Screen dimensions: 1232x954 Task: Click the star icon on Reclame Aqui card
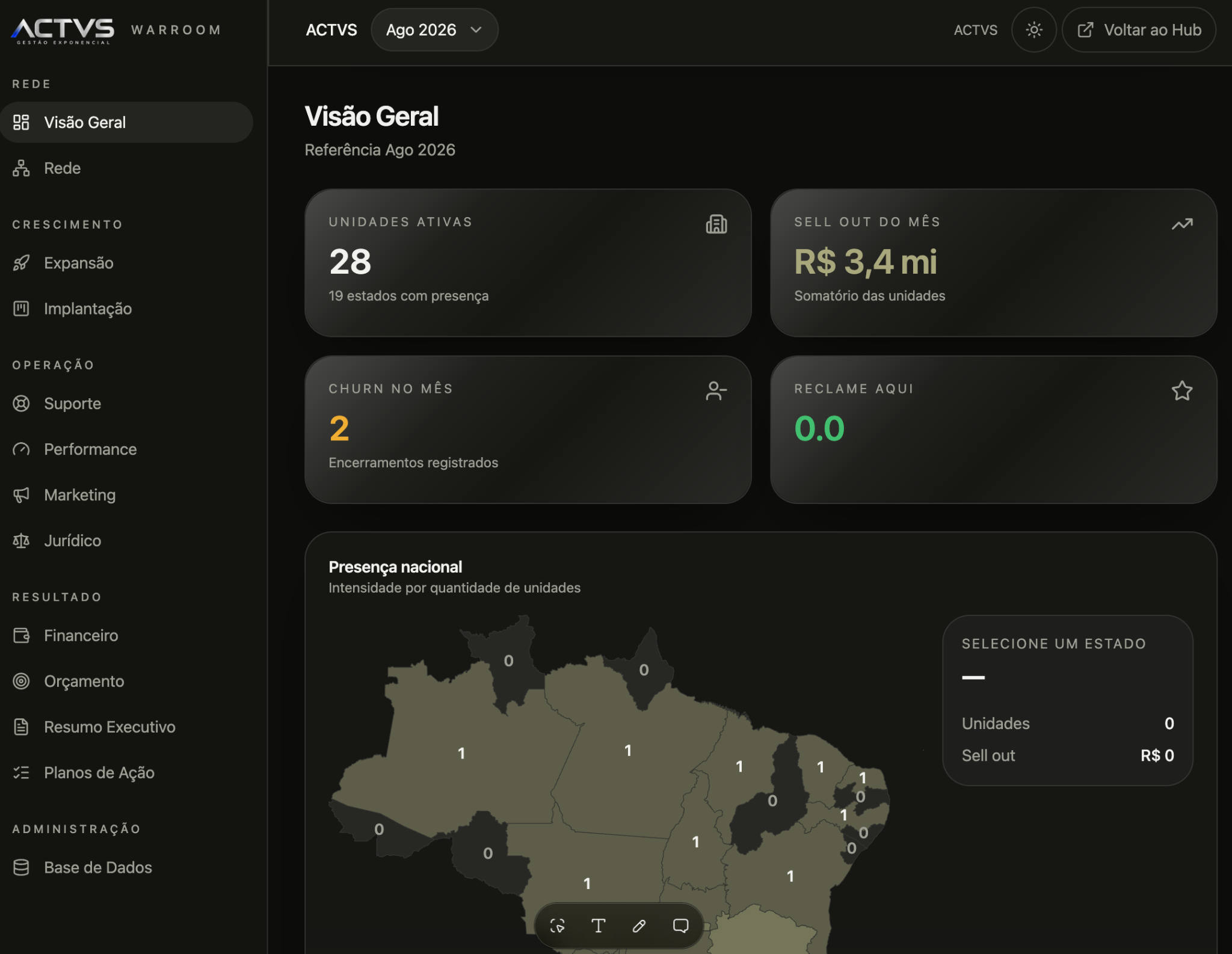tap(1182, 391)
